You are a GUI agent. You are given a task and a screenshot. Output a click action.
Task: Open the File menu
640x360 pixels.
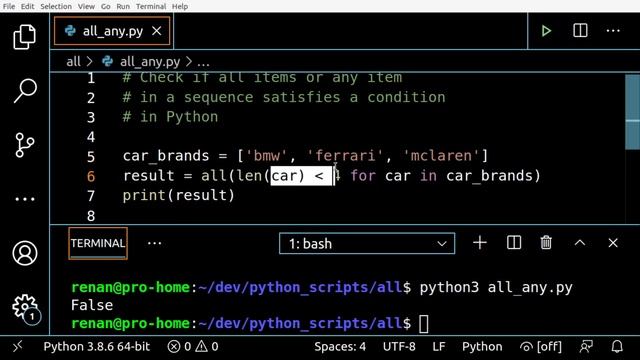coord(9,6)
